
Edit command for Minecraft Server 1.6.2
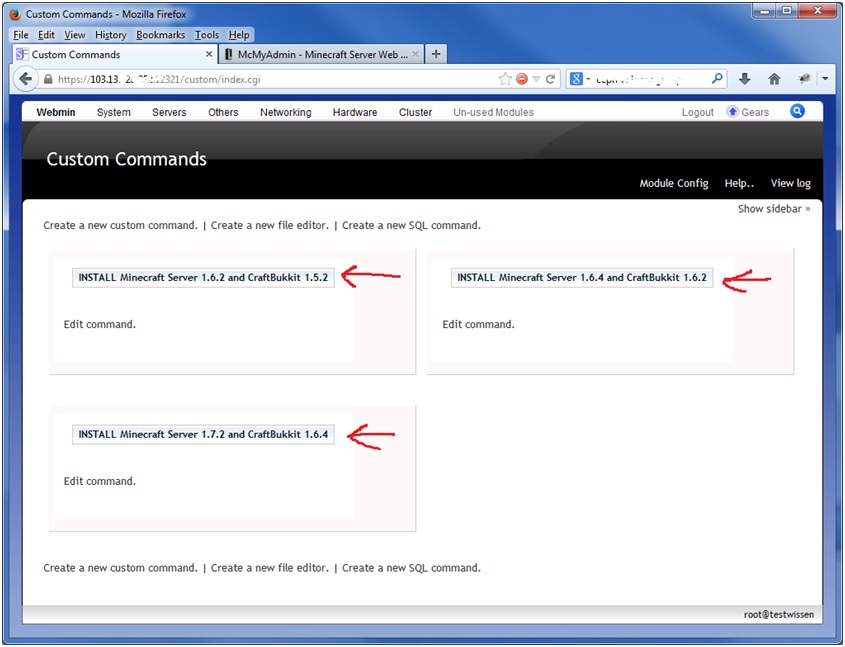pos(99,324)
